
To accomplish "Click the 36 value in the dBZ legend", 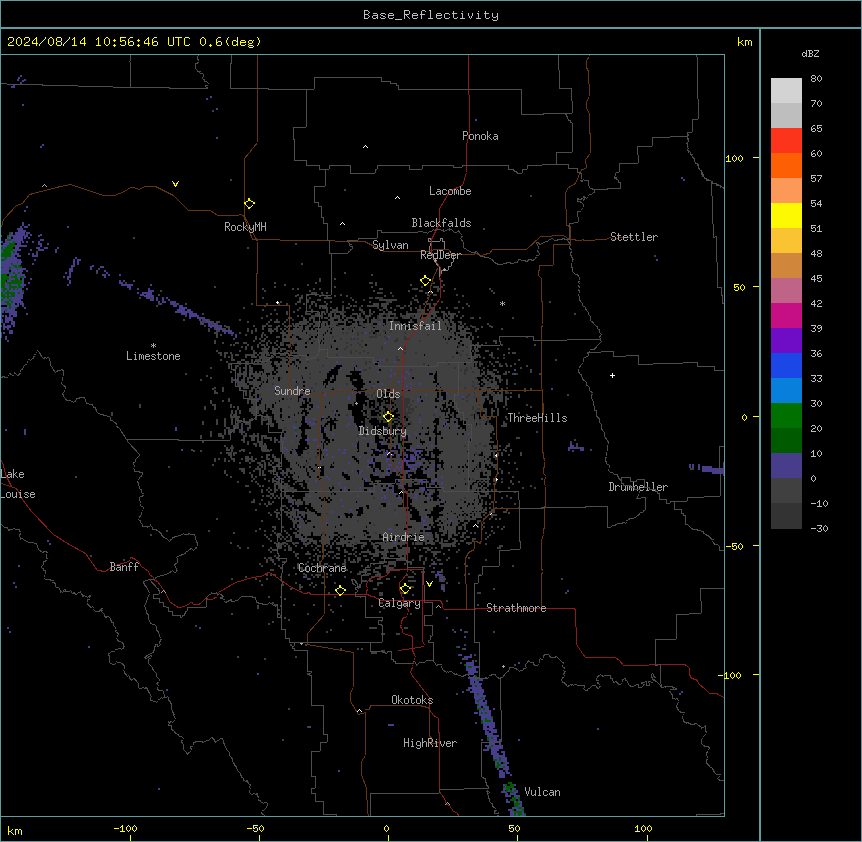I will tap(816, 353).
